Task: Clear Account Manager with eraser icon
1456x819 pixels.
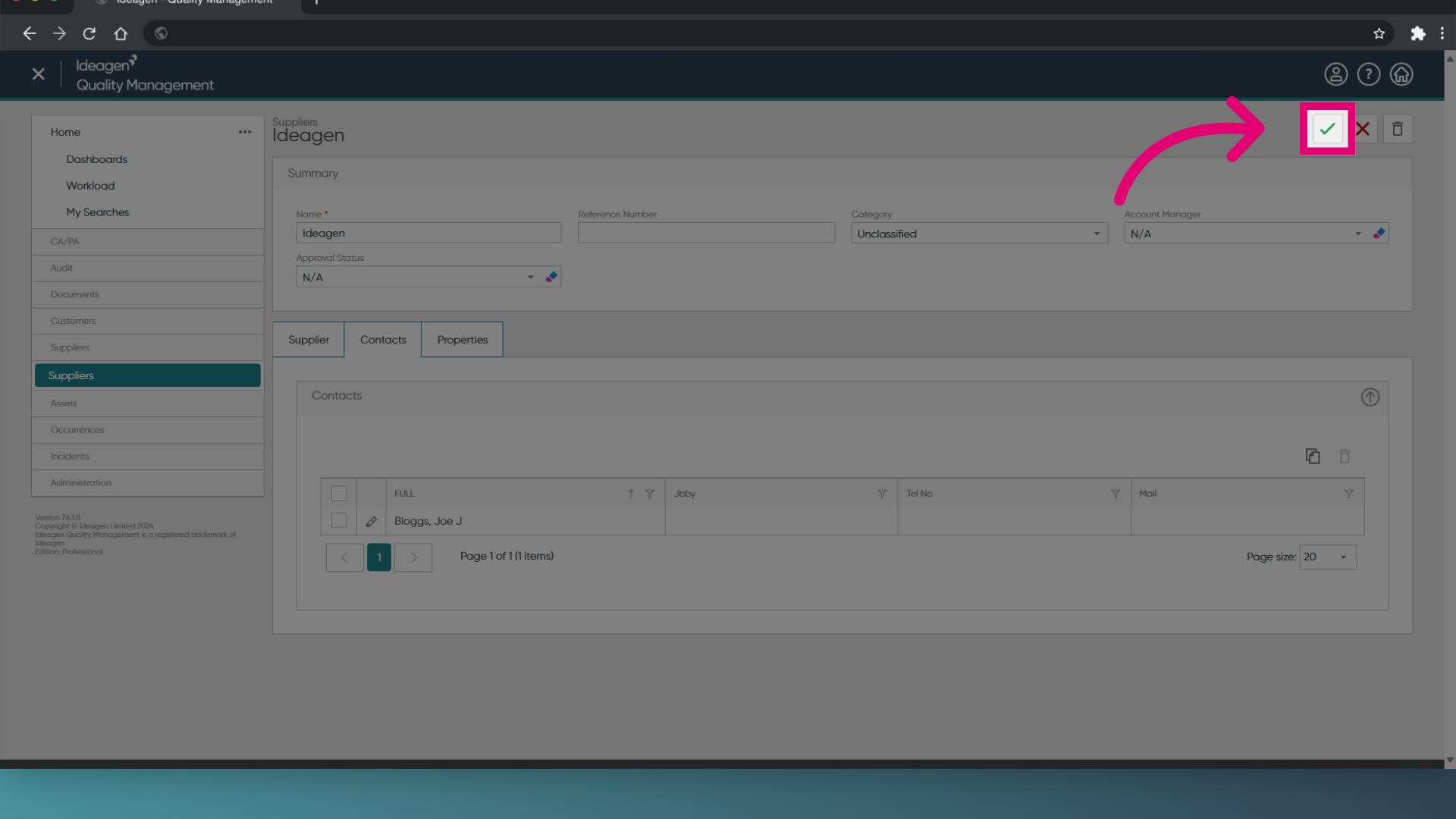Action: point(1379,234)
